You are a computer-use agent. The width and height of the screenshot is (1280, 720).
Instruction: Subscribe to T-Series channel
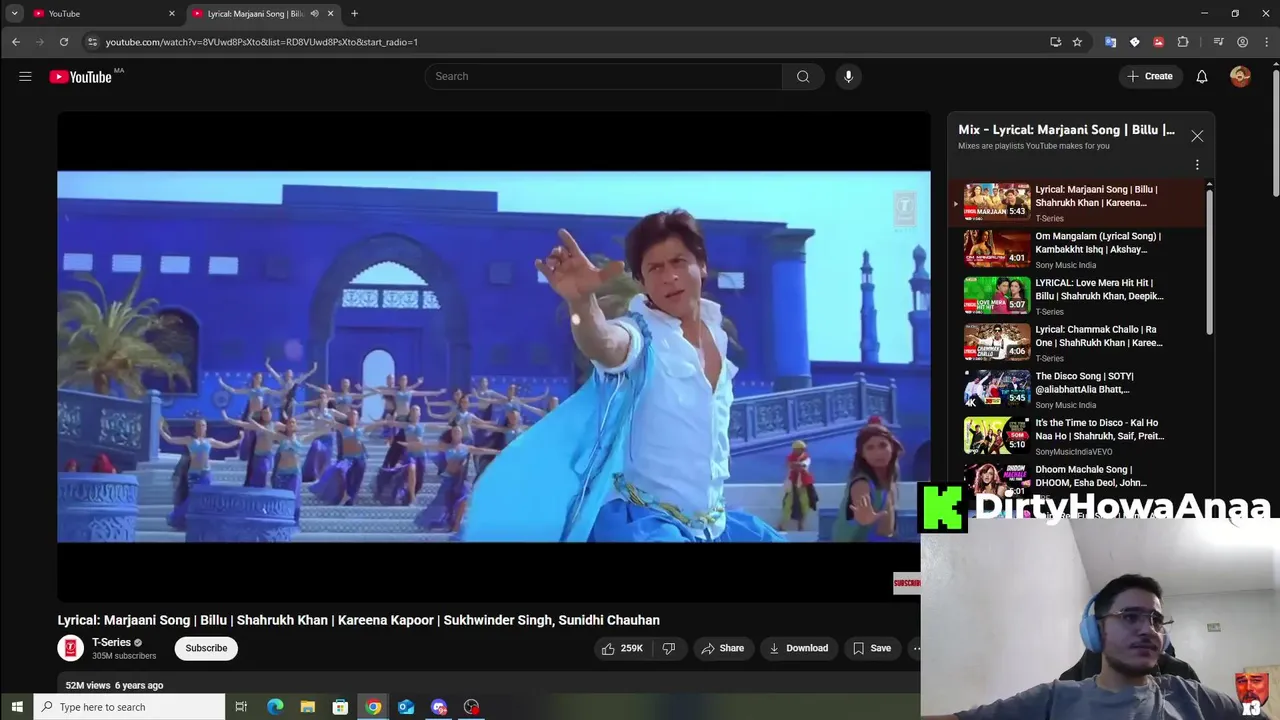[x=206, y=648]
